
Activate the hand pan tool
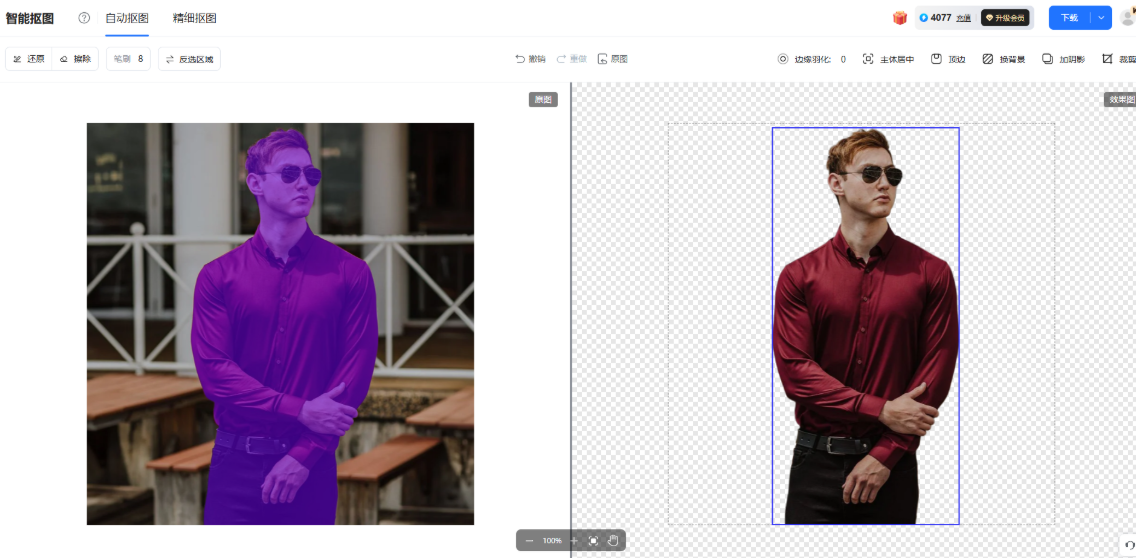(x=613, y=541)
